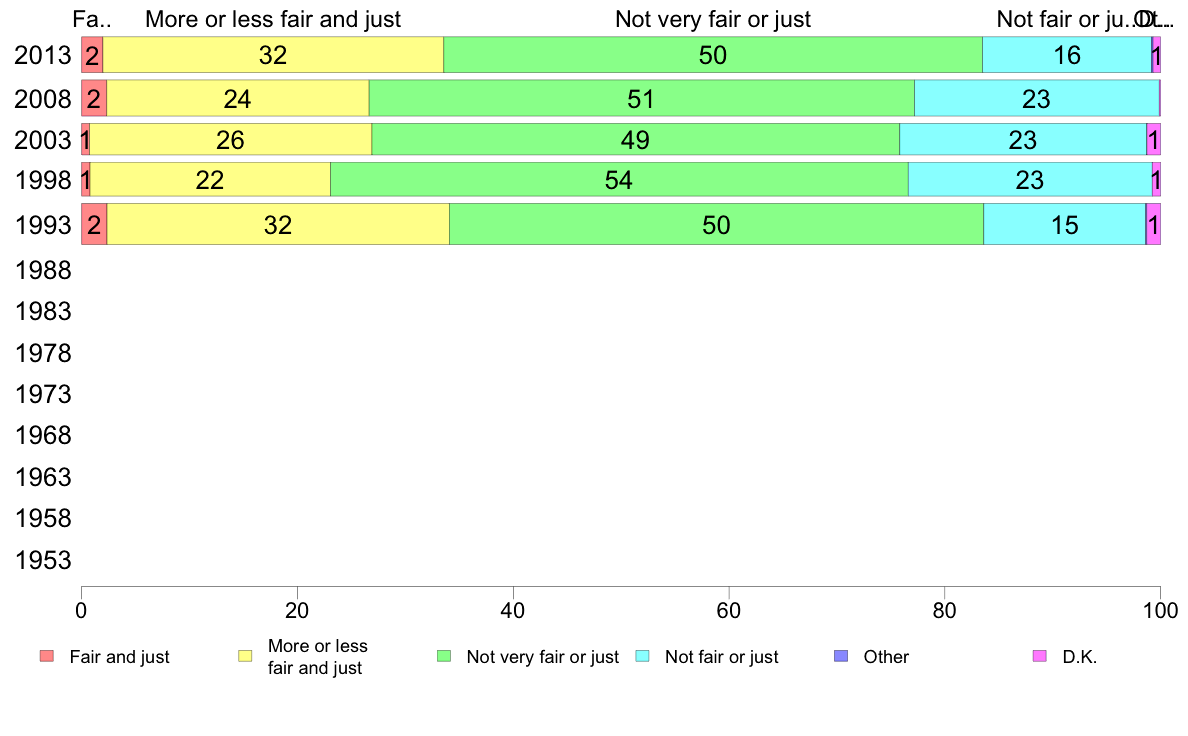Screen dimensions: 1188x736
Task: Click the blue Other legend swatch
Action: (841, 656)
